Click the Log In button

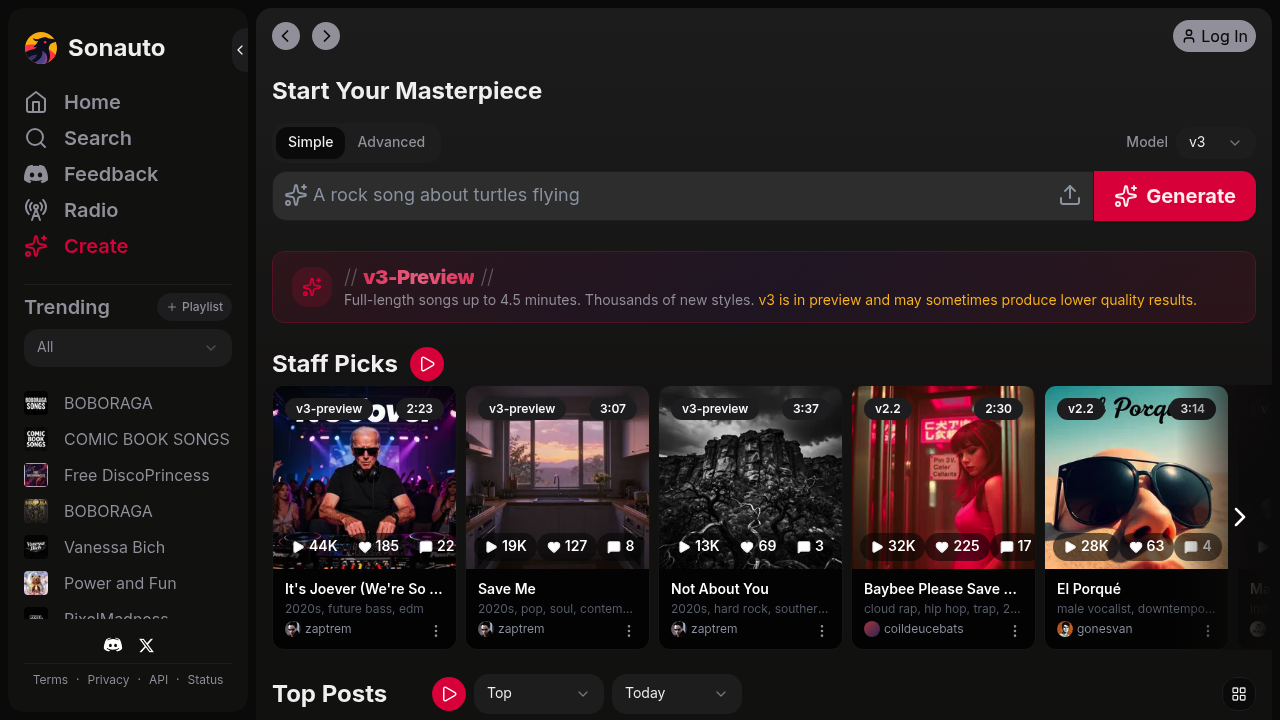[x=1214, y=36]
